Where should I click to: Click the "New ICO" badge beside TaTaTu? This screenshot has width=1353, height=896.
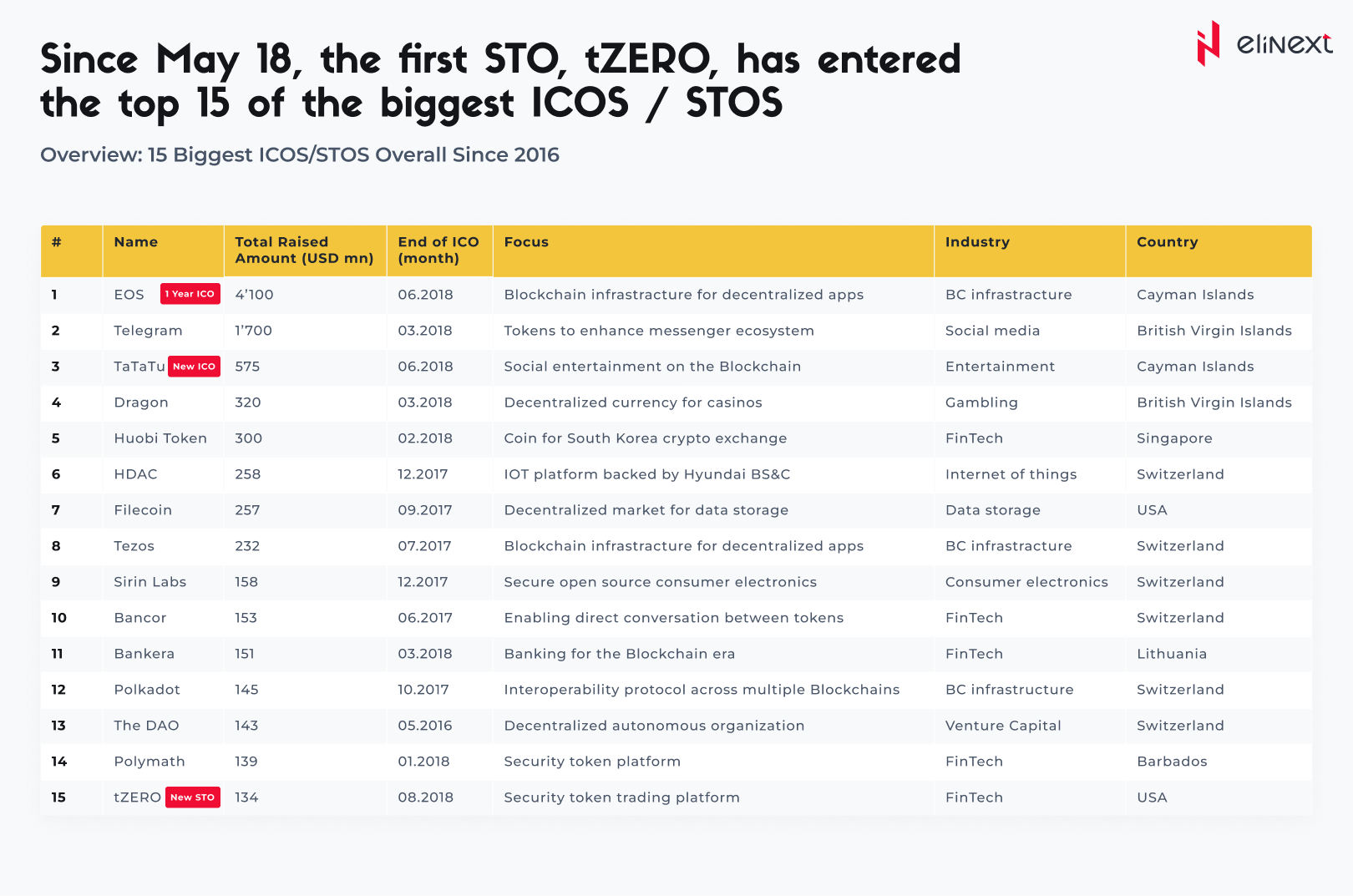pyautogui.click(x=194, y=367)
